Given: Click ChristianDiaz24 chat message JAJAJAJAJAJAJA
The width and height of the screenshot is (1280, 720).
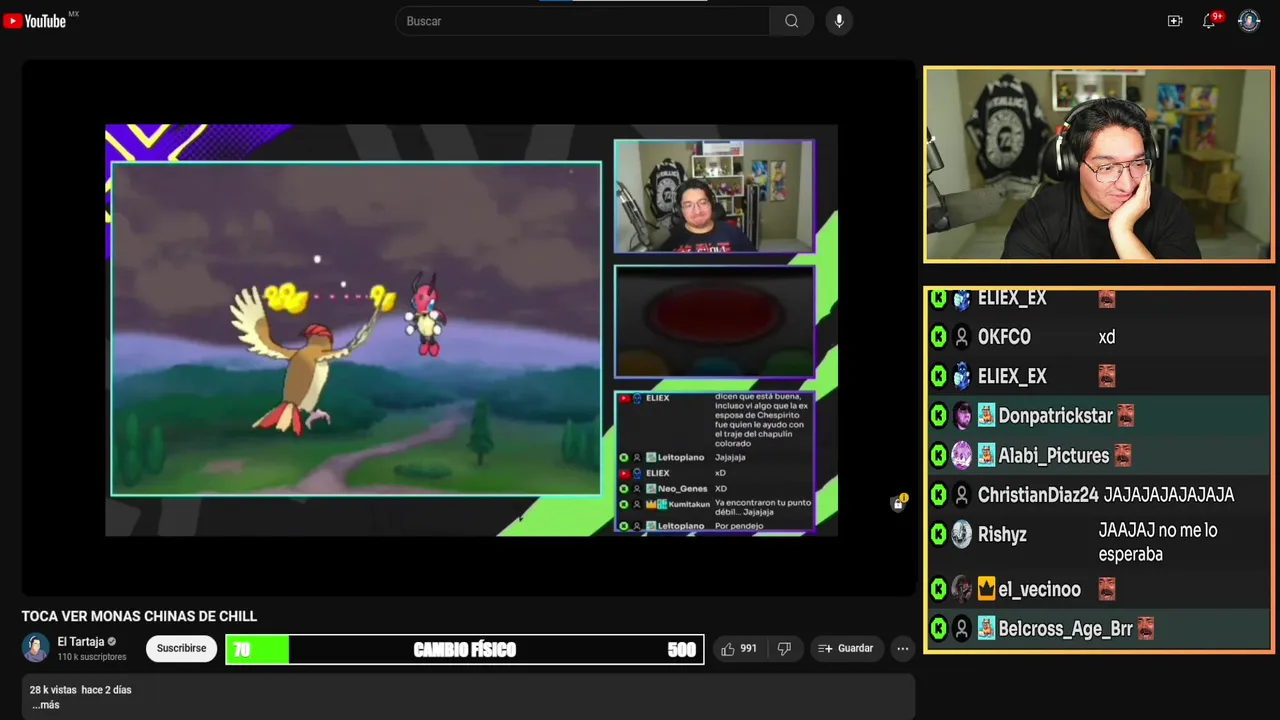Looking at the screenshot, I should (x=1167, y=495).
